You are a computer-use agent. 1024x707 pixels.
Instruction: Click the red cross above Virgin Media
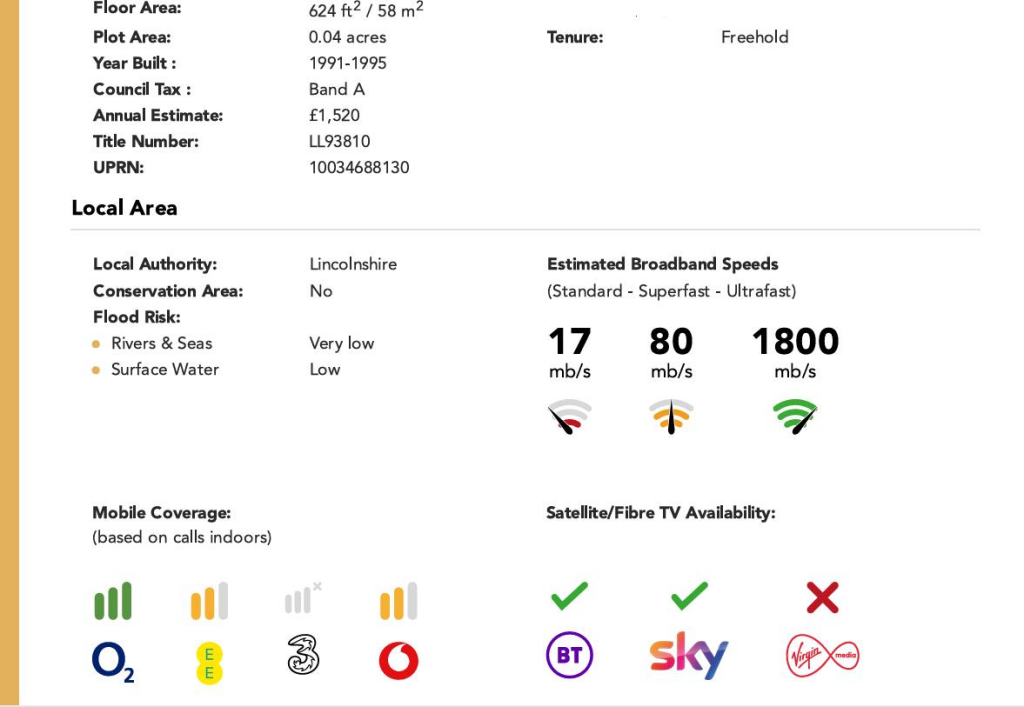(x=822, y=598)
